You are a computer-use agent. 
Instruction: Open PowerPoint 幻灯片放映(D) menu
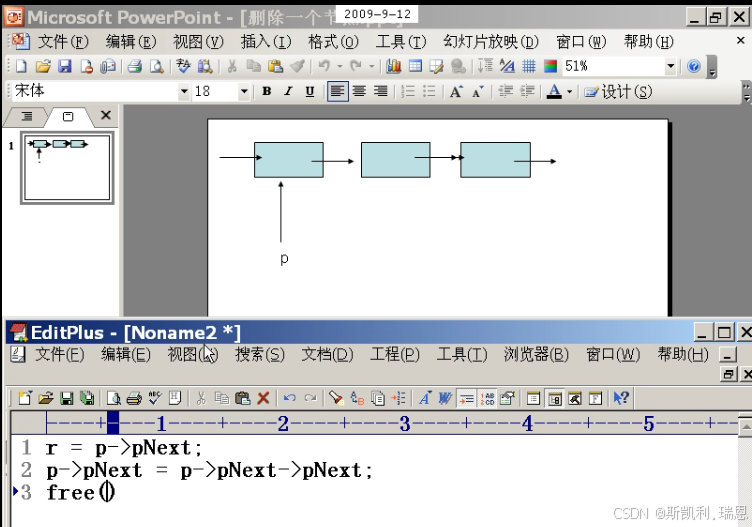(x=491, y=42)
